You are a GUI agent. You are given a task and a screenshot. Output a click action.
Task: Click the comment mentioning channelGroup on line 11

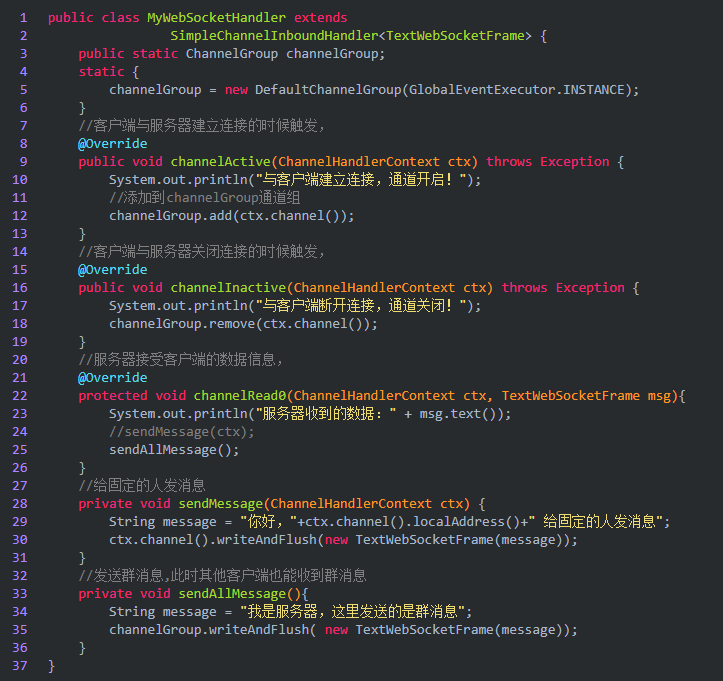pyautogui.click(x=205, y=198)
